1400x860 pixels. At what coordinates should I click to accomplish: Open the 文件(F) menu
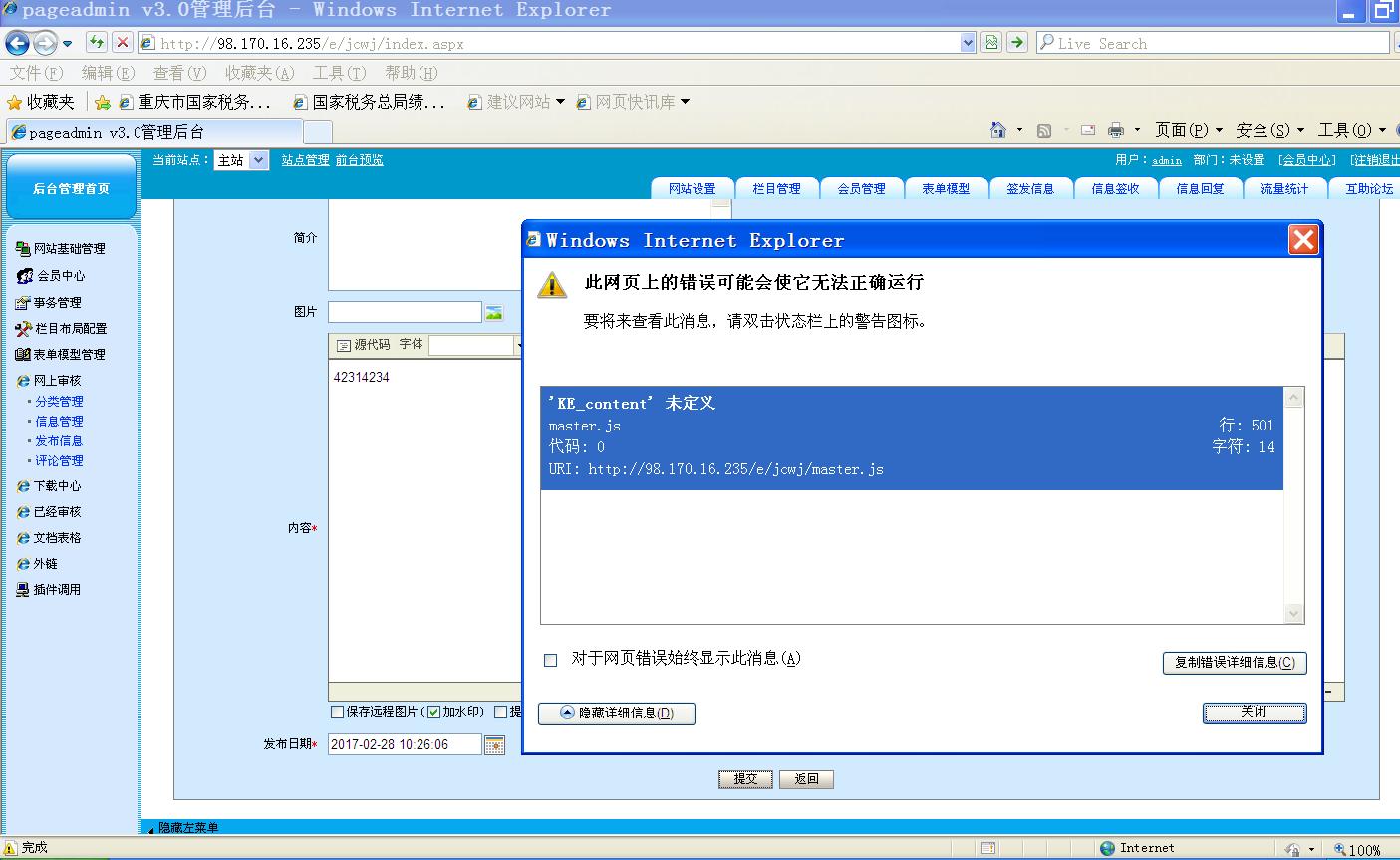point(36,73)
